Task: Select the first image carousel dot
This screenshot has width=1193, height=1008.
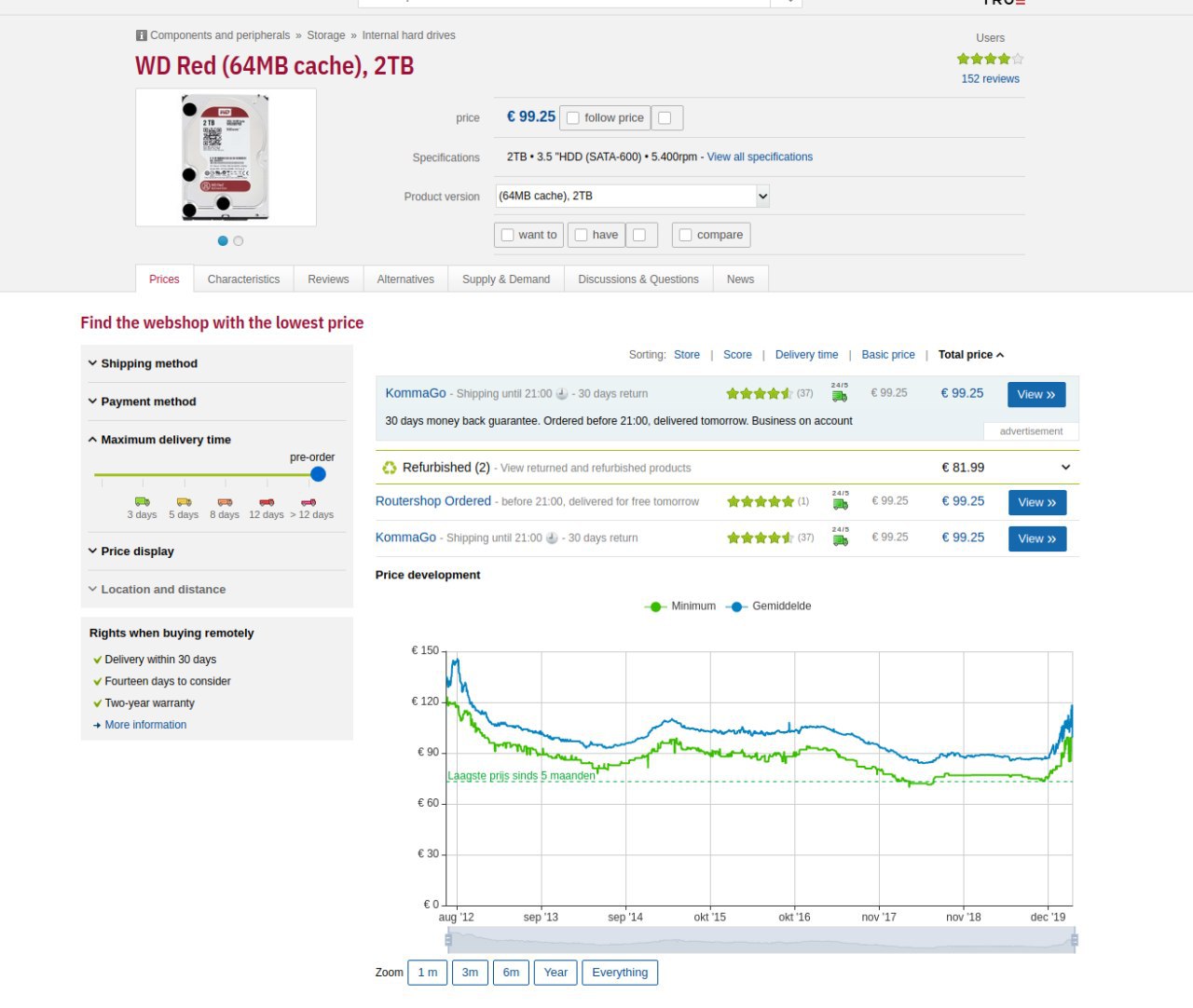Action: [x=223, y=240]
